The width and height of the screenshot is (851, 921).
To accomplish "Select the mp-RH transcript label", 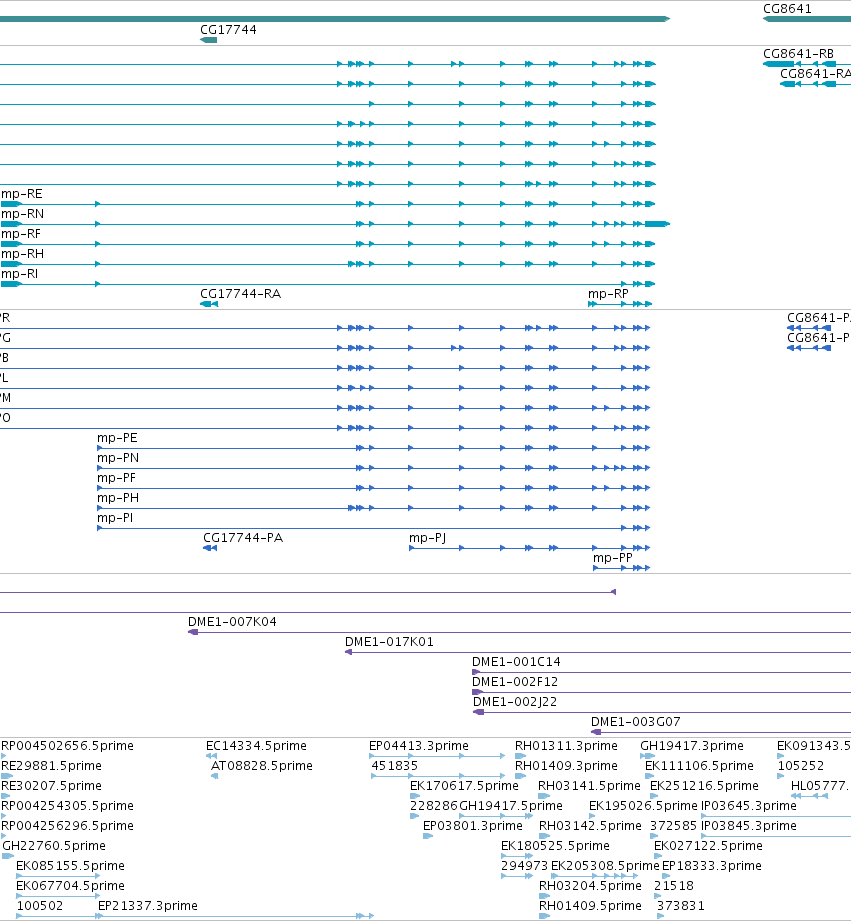I will tap(22, 254).
